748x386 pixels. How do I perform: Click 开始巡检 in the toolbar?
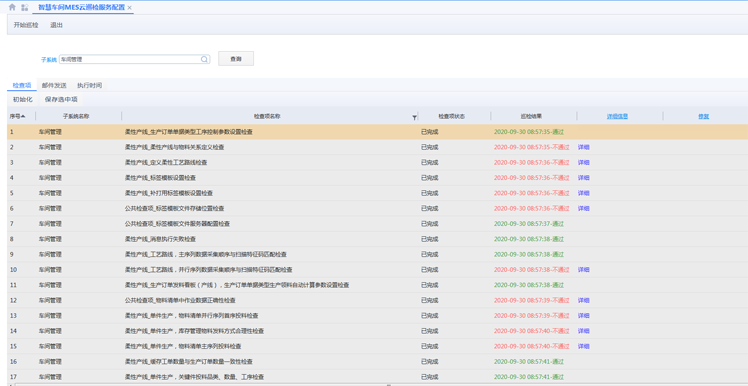(x=26, y=25)
